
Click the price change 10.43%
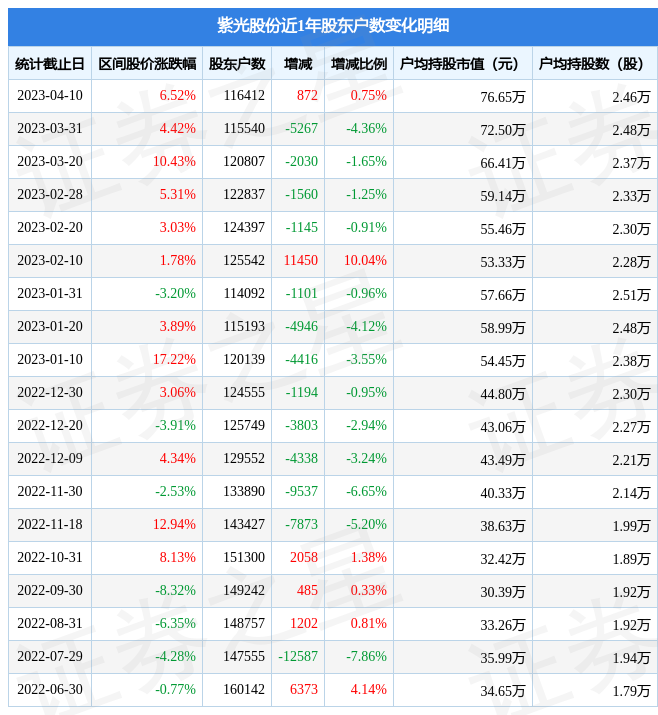[x=174, y=161]
